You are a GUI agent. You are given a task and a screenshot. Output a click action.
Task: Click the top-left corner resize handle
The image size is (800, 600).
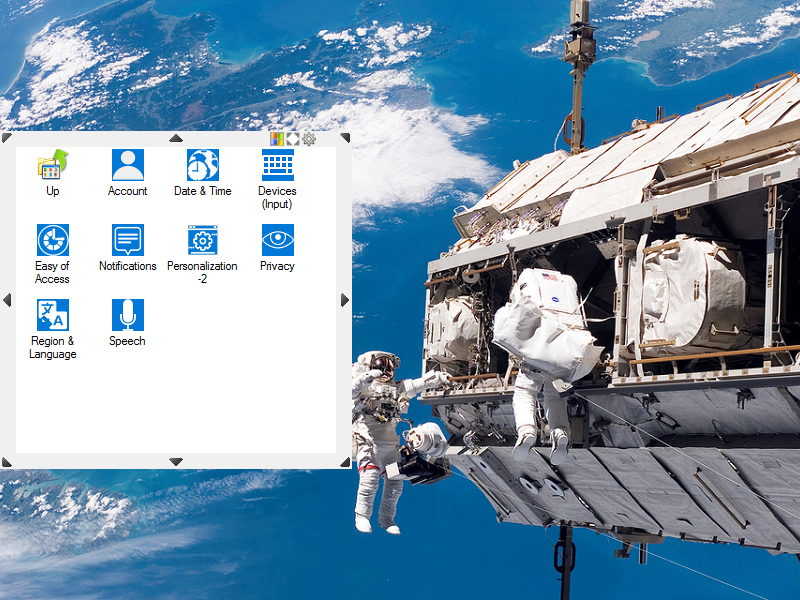click(6, 138)
